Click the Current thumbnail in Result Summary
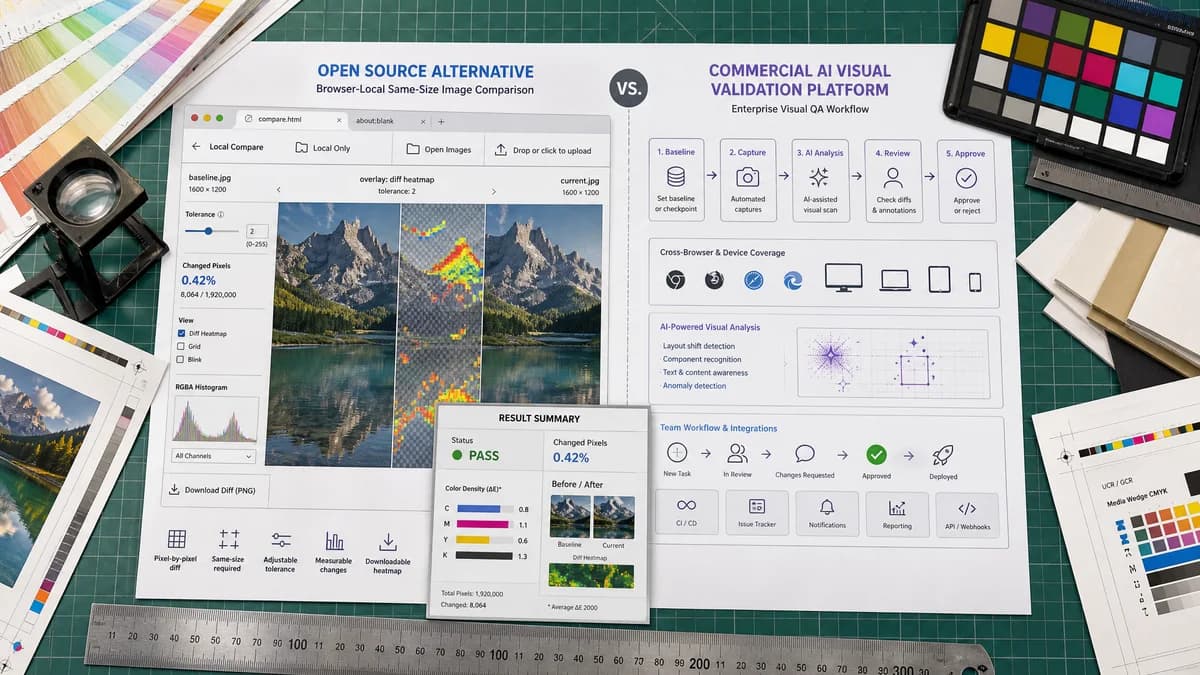The image size is (1200, 675). click(613, 517)
